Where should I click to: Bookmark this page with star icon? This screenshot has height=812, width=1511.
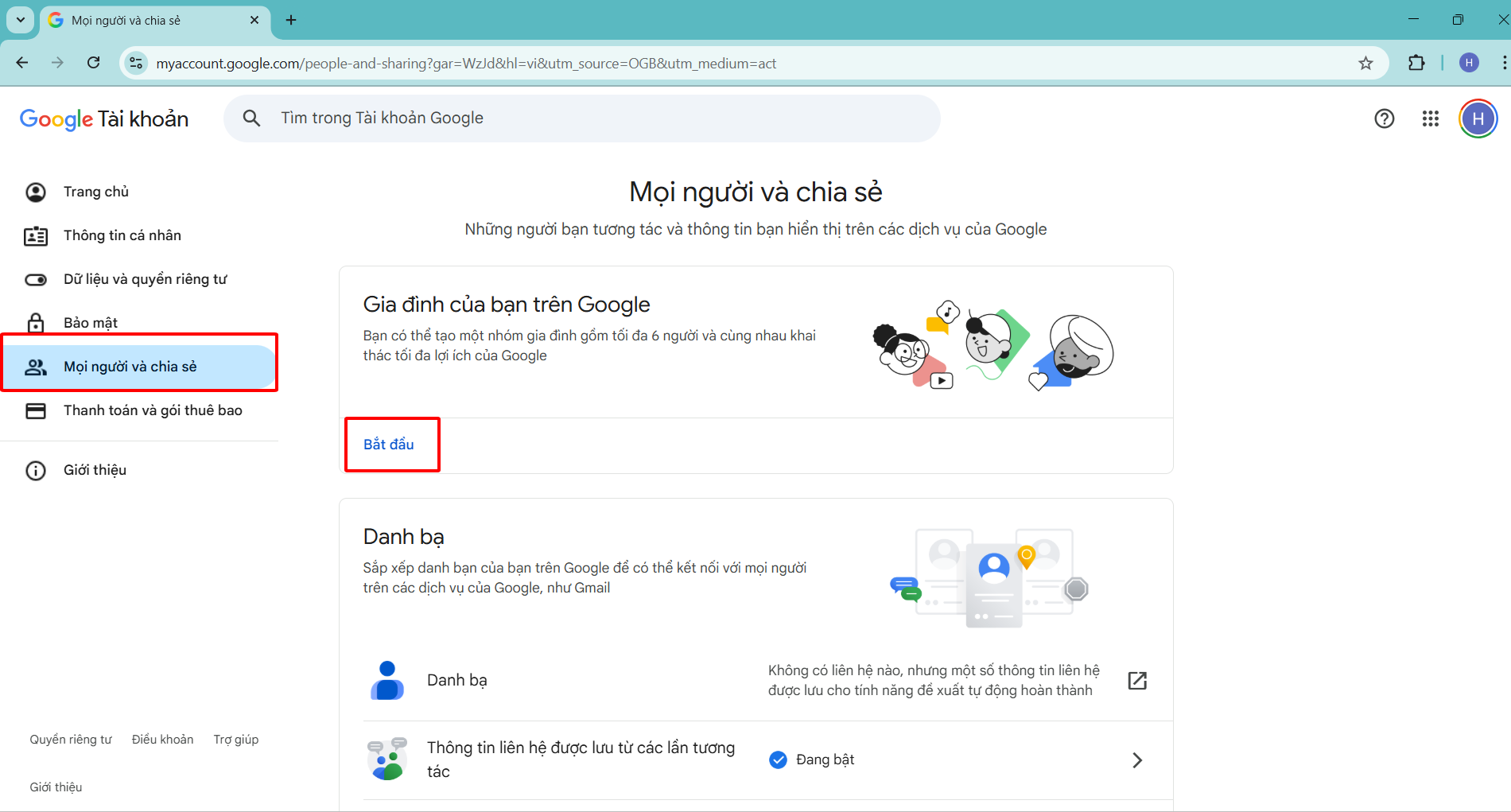pyautogui.click(x=1365, y=63)
